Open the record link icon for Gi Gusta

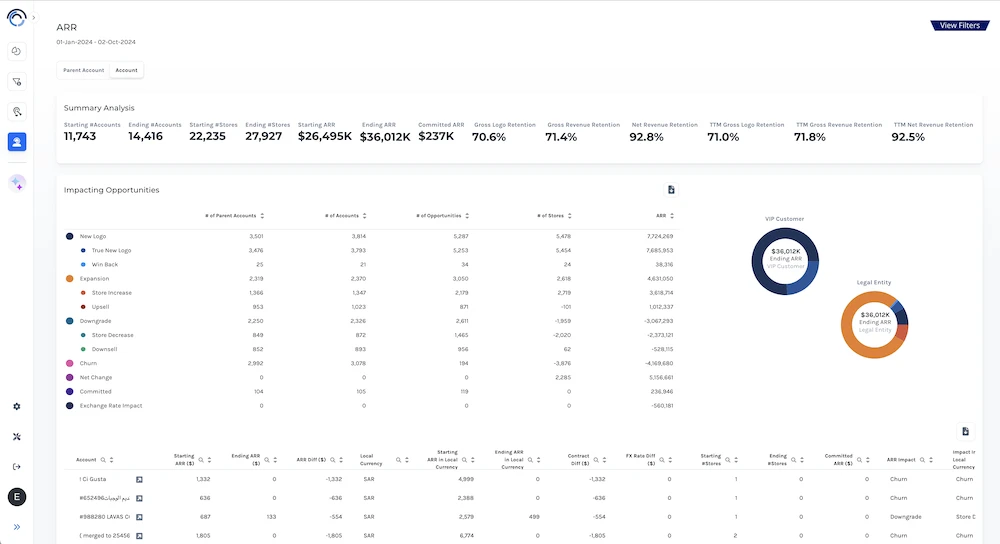[140, 479]
